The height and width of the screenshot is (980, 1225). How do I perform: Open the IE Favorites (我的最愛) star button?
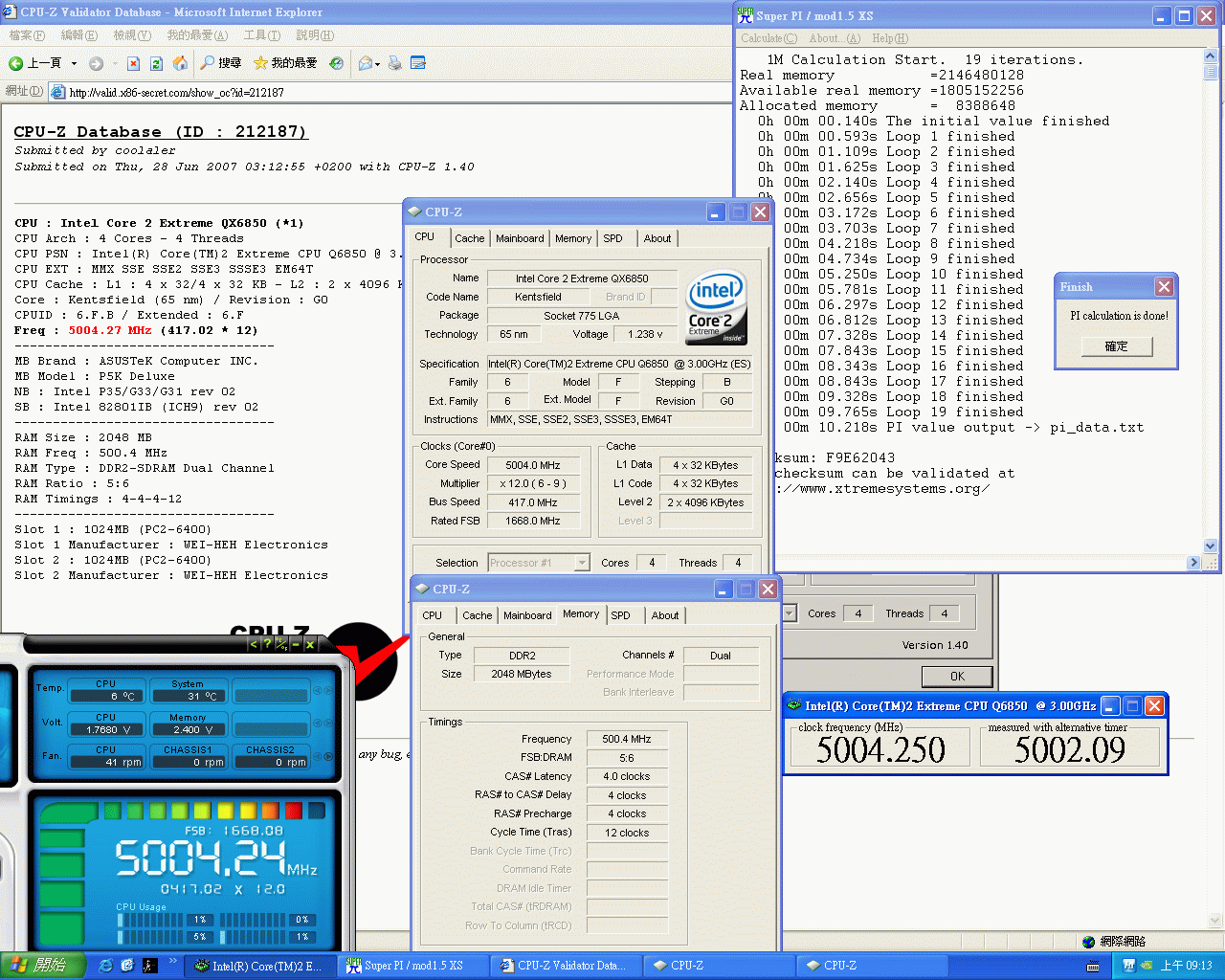pyautogui.click(x=284, y=63)
